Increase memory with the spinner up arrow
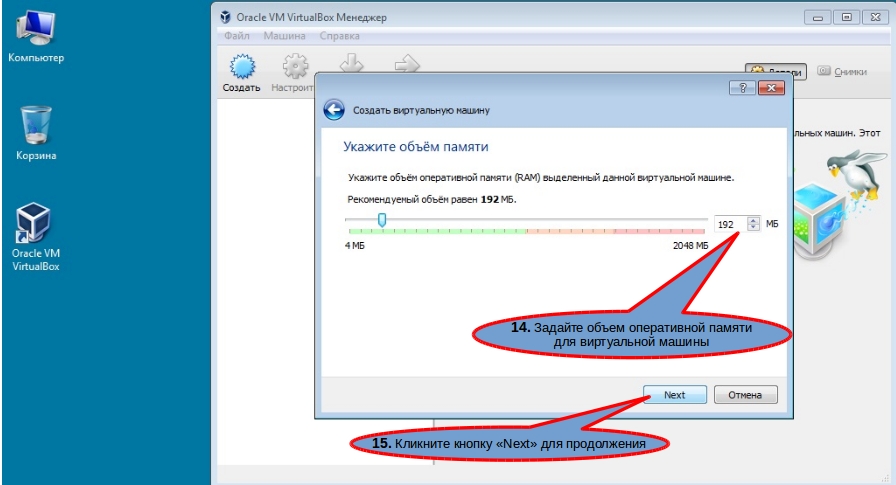This screenshot has width=896, height=485. coord(753,221)
